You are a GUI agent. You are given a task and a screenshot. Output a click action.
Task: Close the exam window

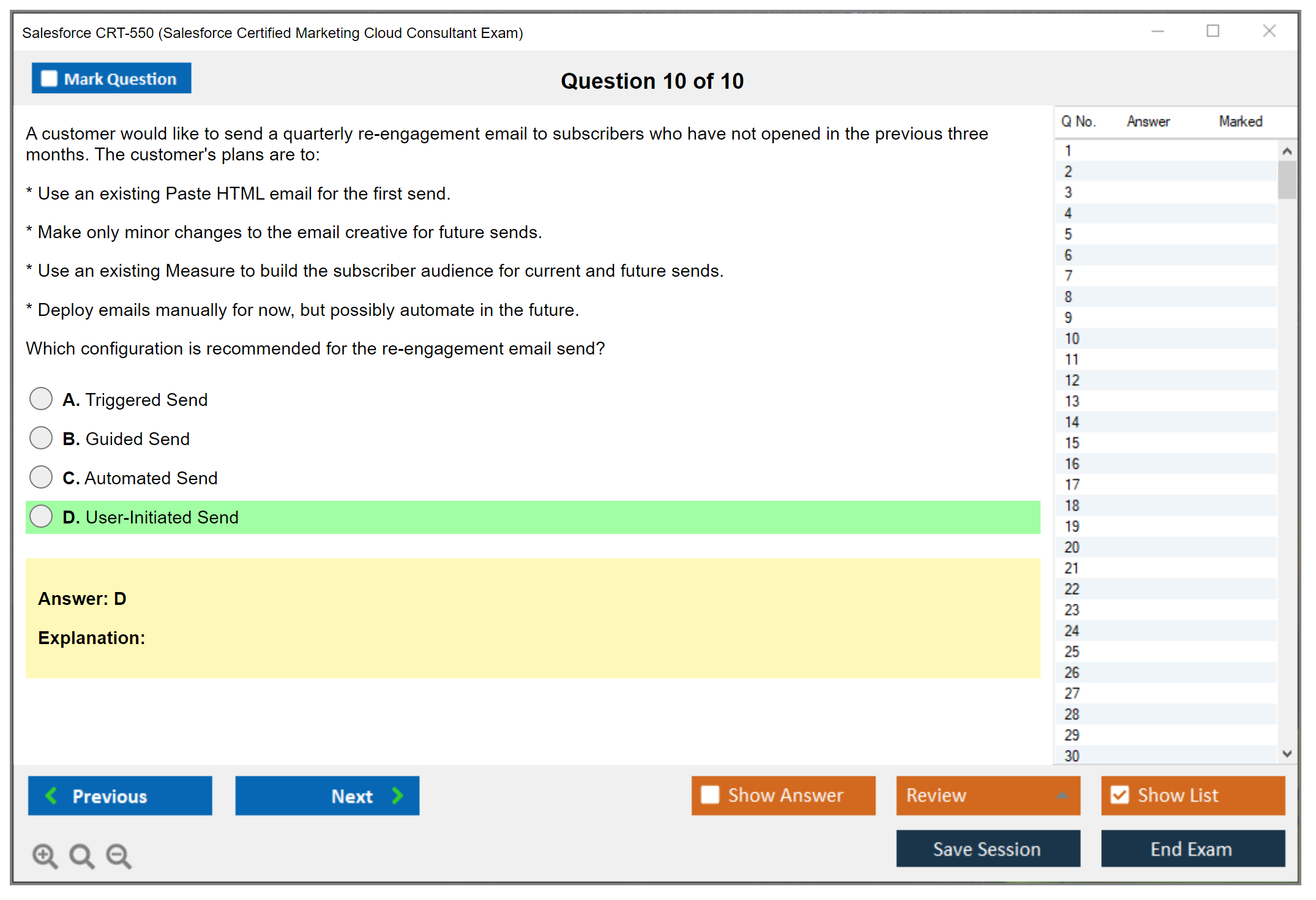coord(1269,31)
